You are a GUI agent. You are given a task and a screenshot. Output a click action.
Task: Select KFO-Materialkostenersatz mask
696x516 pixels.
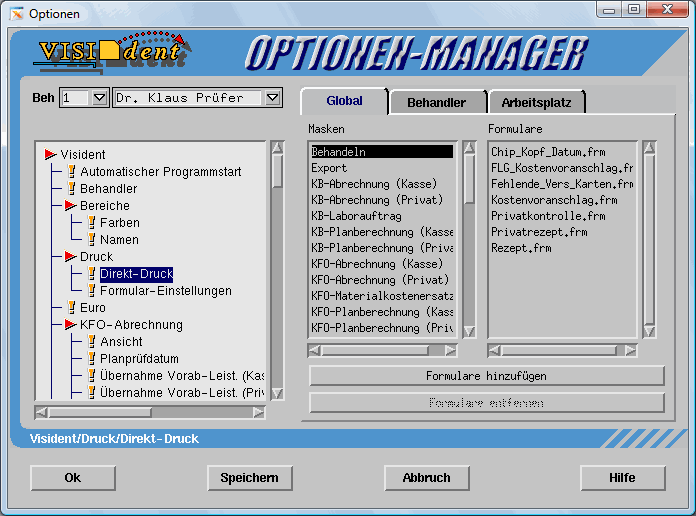click(x=382, y=296)
